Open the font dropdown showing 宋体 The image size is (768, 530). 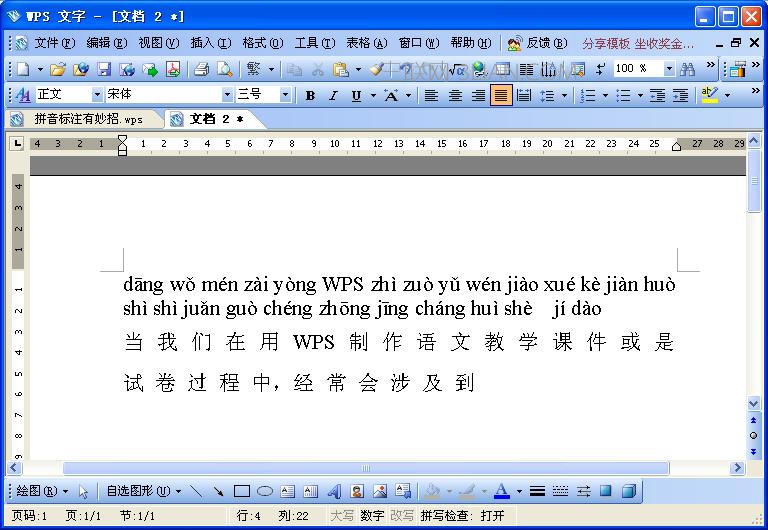click(x=227, y=94)
